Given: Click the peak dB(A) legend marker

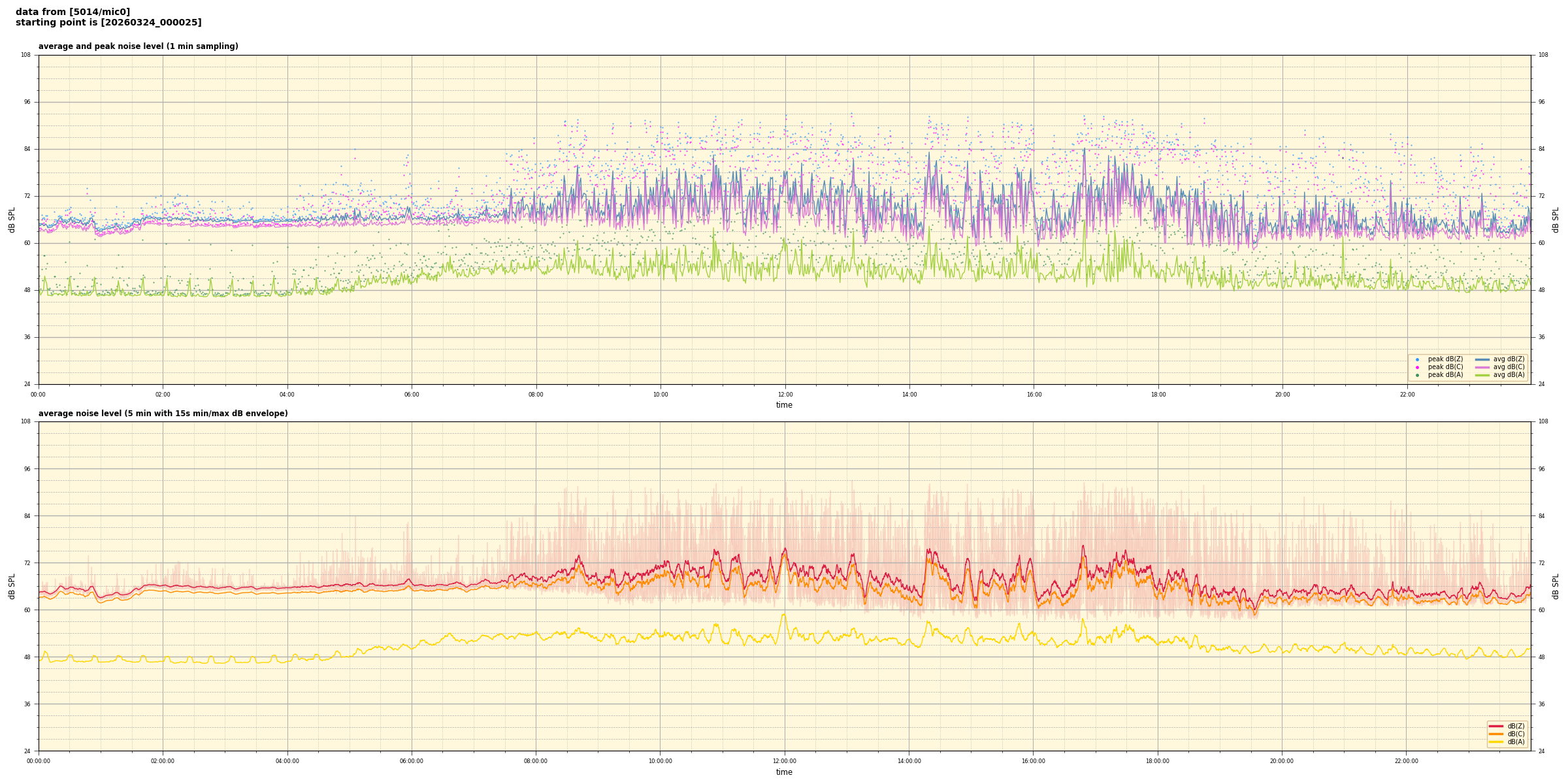Looking at the screenshot, I should pyautogui.click(x=1417, y=375).
